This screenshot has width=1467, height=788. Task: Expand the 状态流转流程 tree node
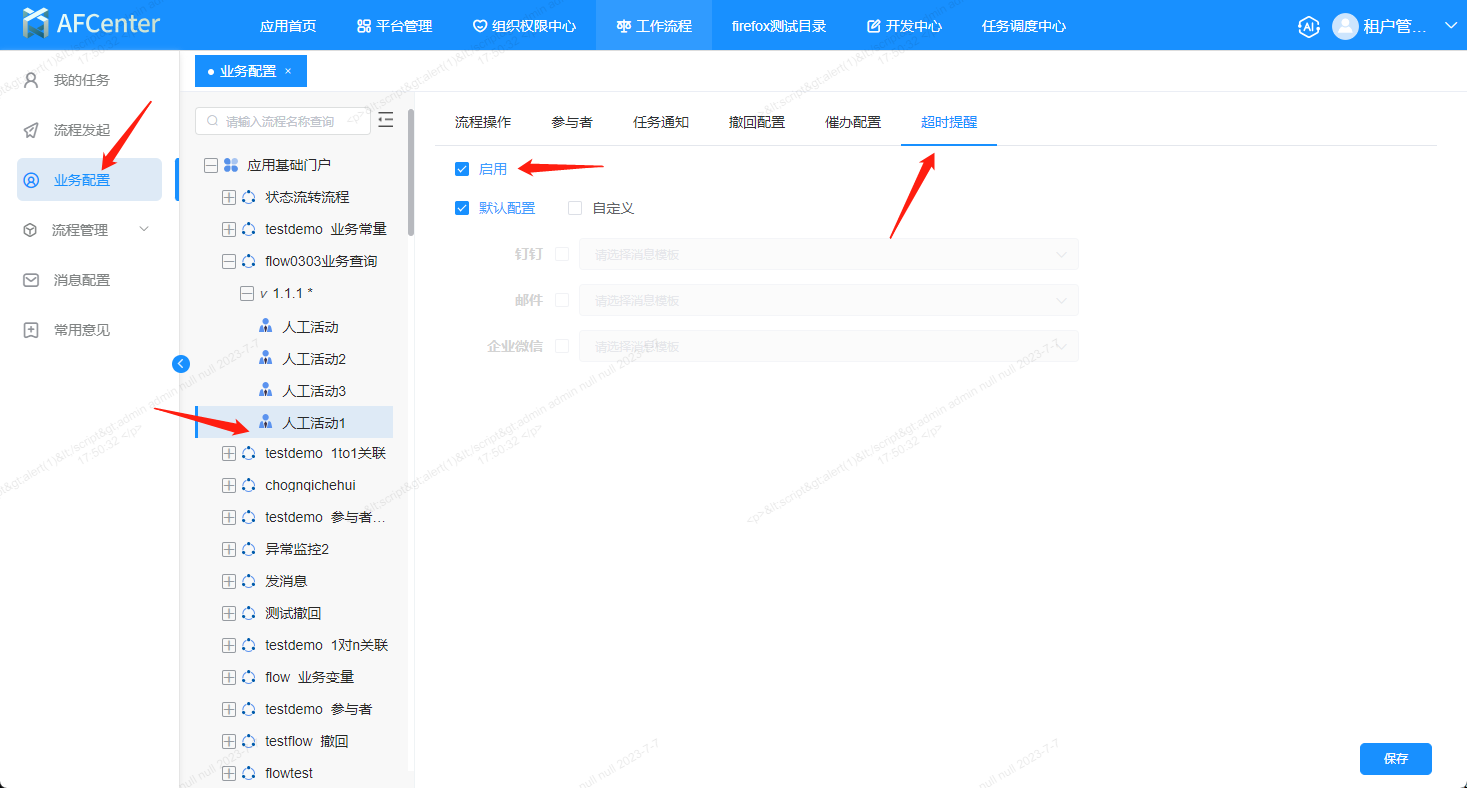coord(229,198)
